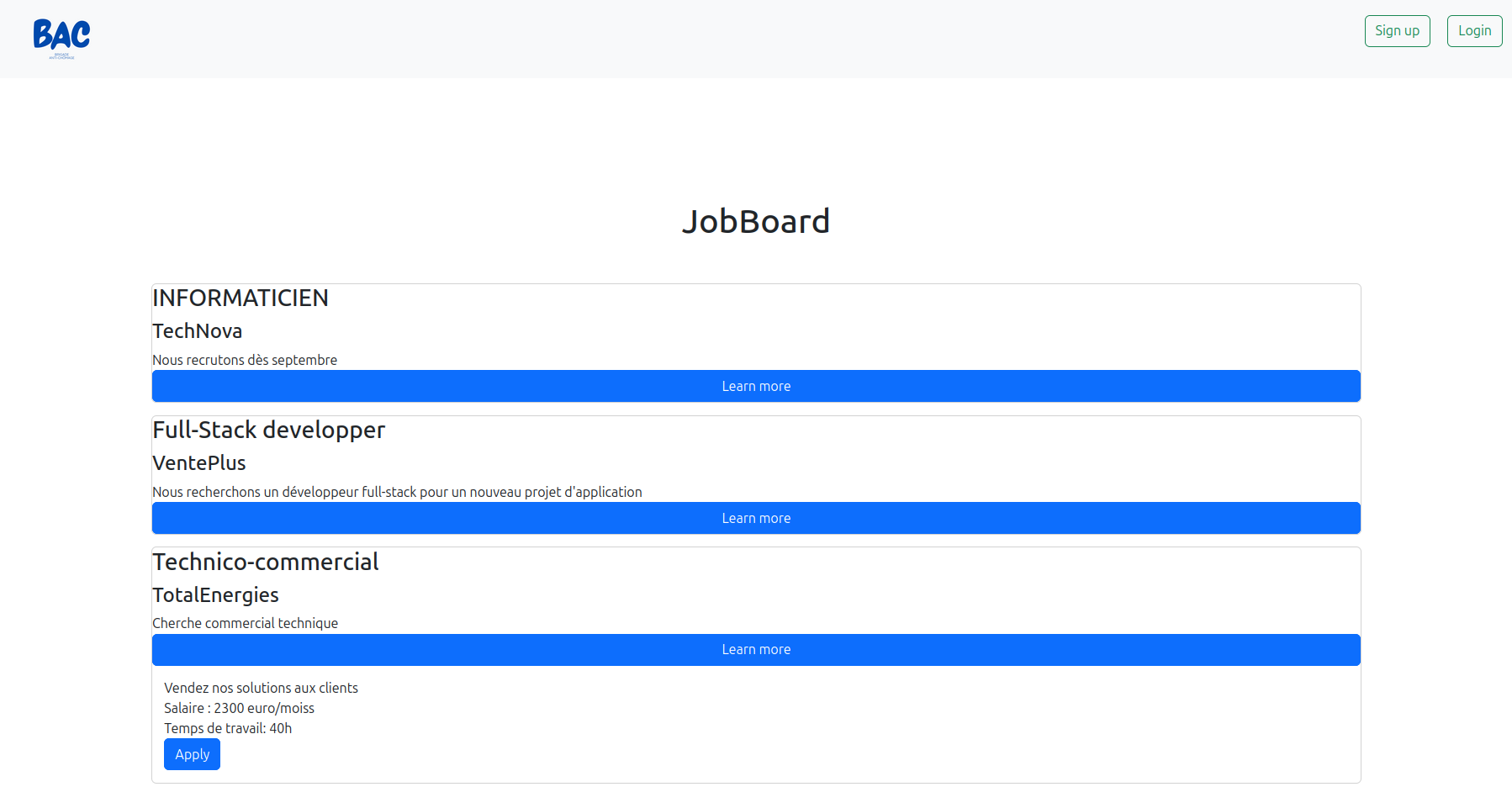This screenshot has width=1512, height=808.
Task: Click the full-stack developer project description text
Action: tap(397, 493)
